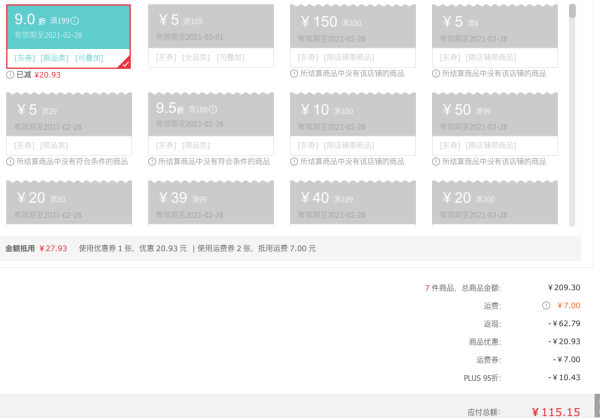Viewport: 600px width, 418px height.
Task: Click the 应付总额 ¥115.15 total
Action: (556, 412)
